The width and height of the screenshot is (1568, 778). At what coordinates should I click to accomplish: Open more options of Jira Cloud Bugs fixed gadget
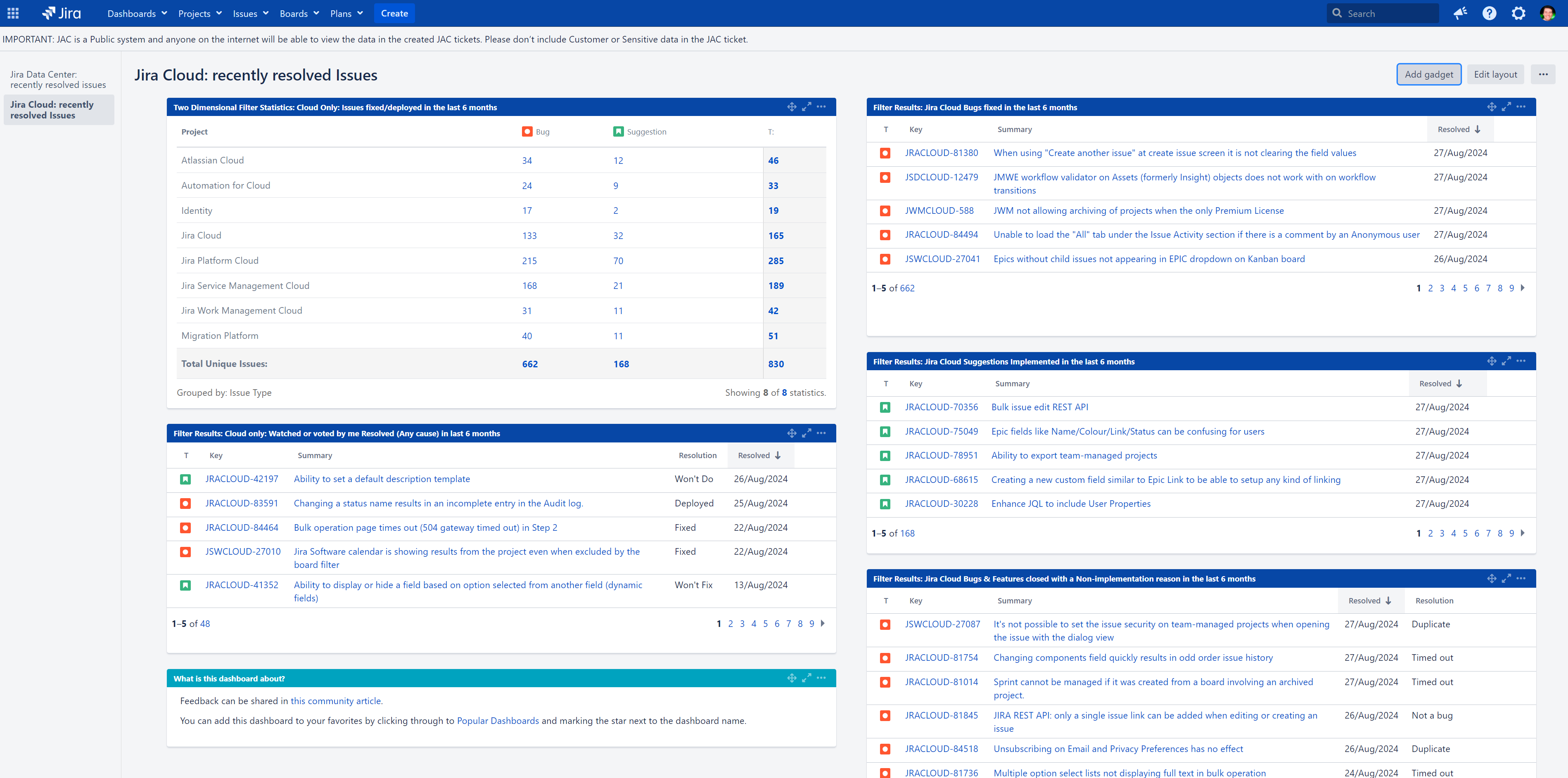tap(1521, 107)
